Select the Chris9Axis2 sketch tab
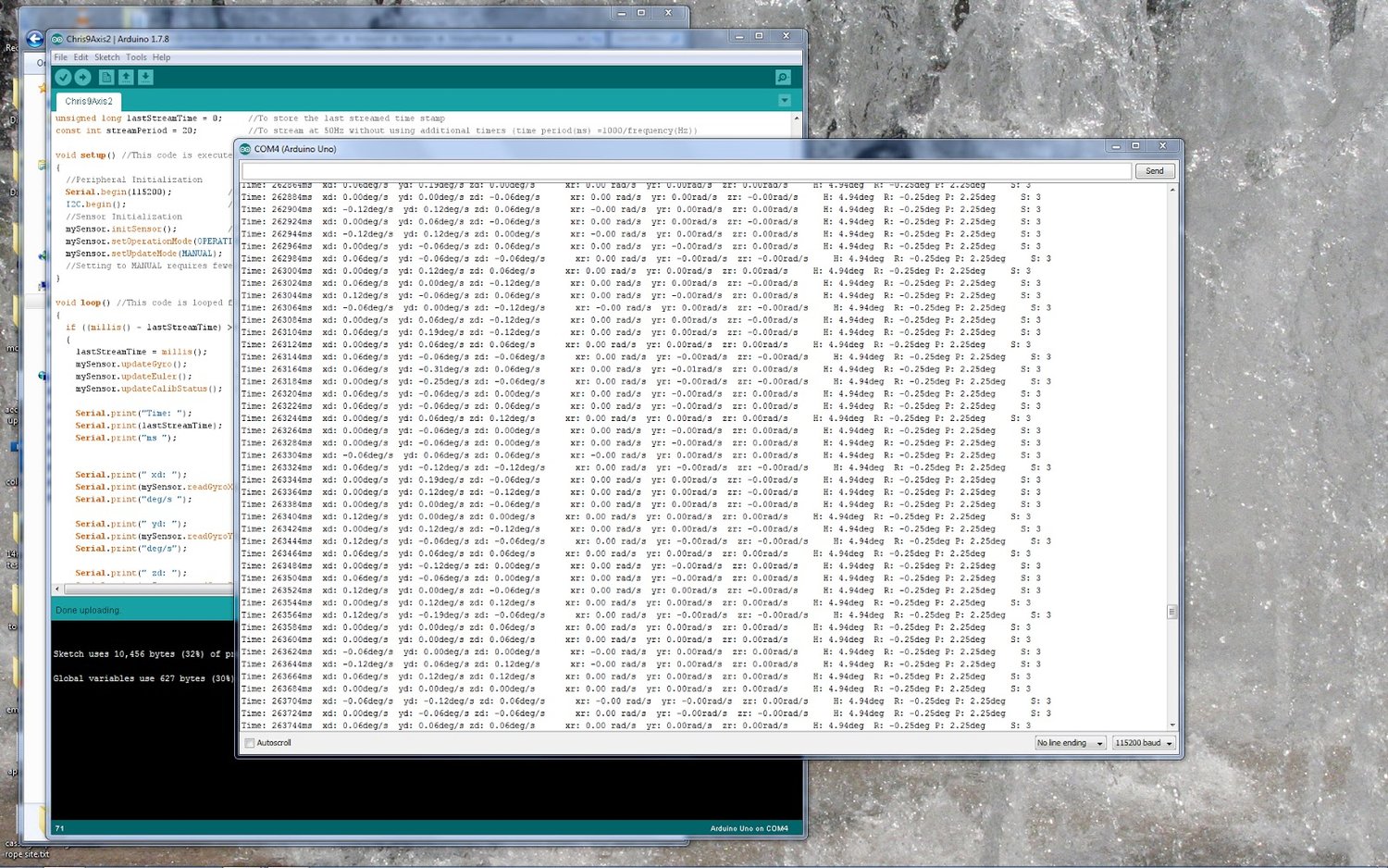Viewport: 1388px width, 868px height. point(89,101)
